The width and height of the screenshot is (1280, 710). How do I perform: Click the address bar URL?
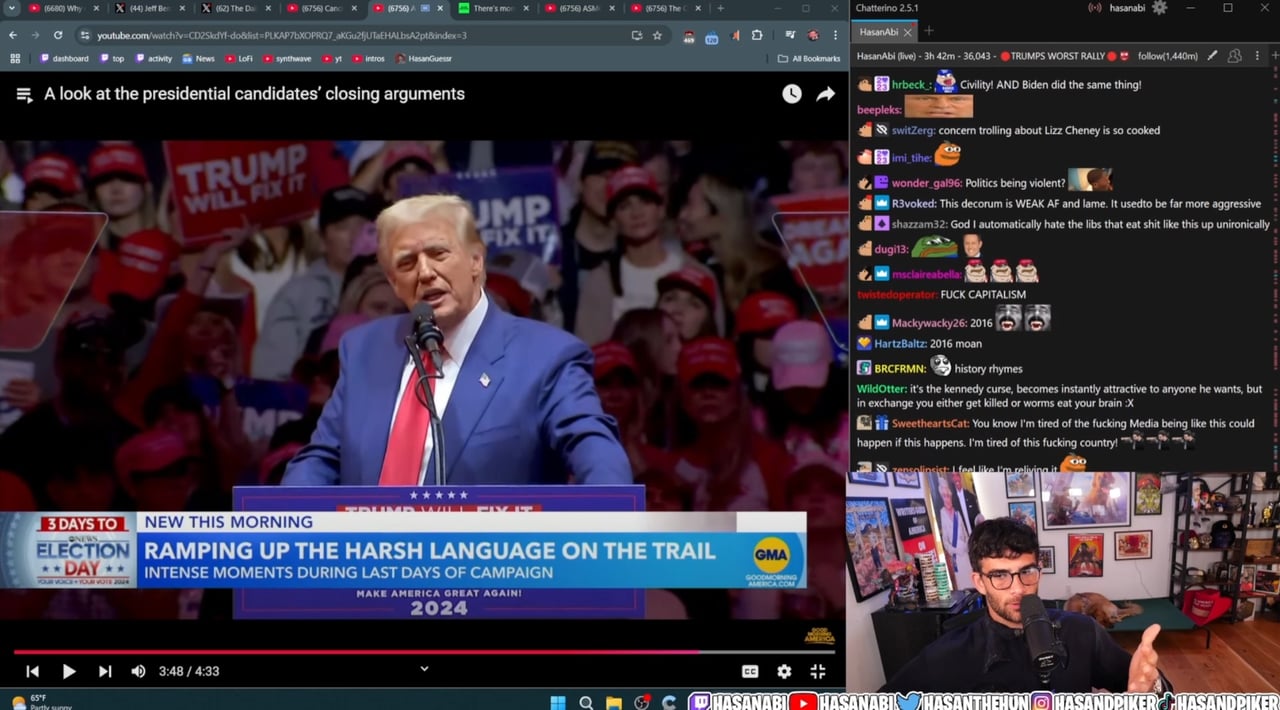pos(282,35)
